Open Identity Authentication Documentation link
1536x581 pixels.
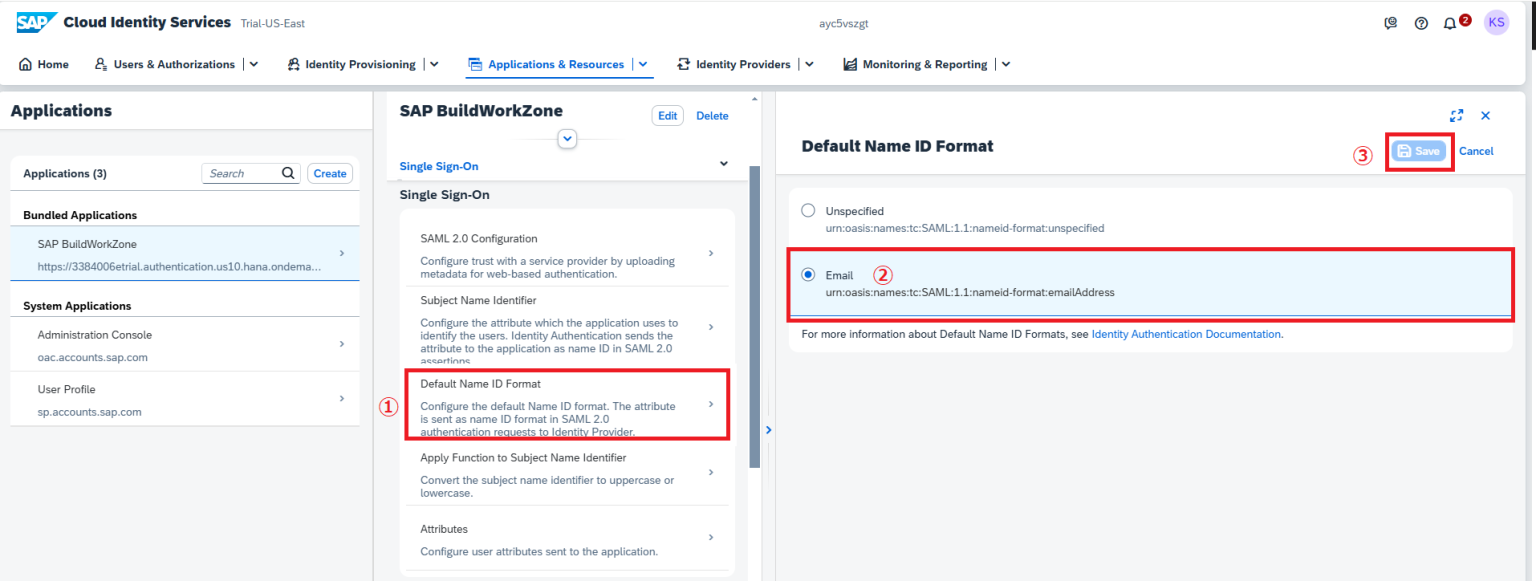(1186, 333)
